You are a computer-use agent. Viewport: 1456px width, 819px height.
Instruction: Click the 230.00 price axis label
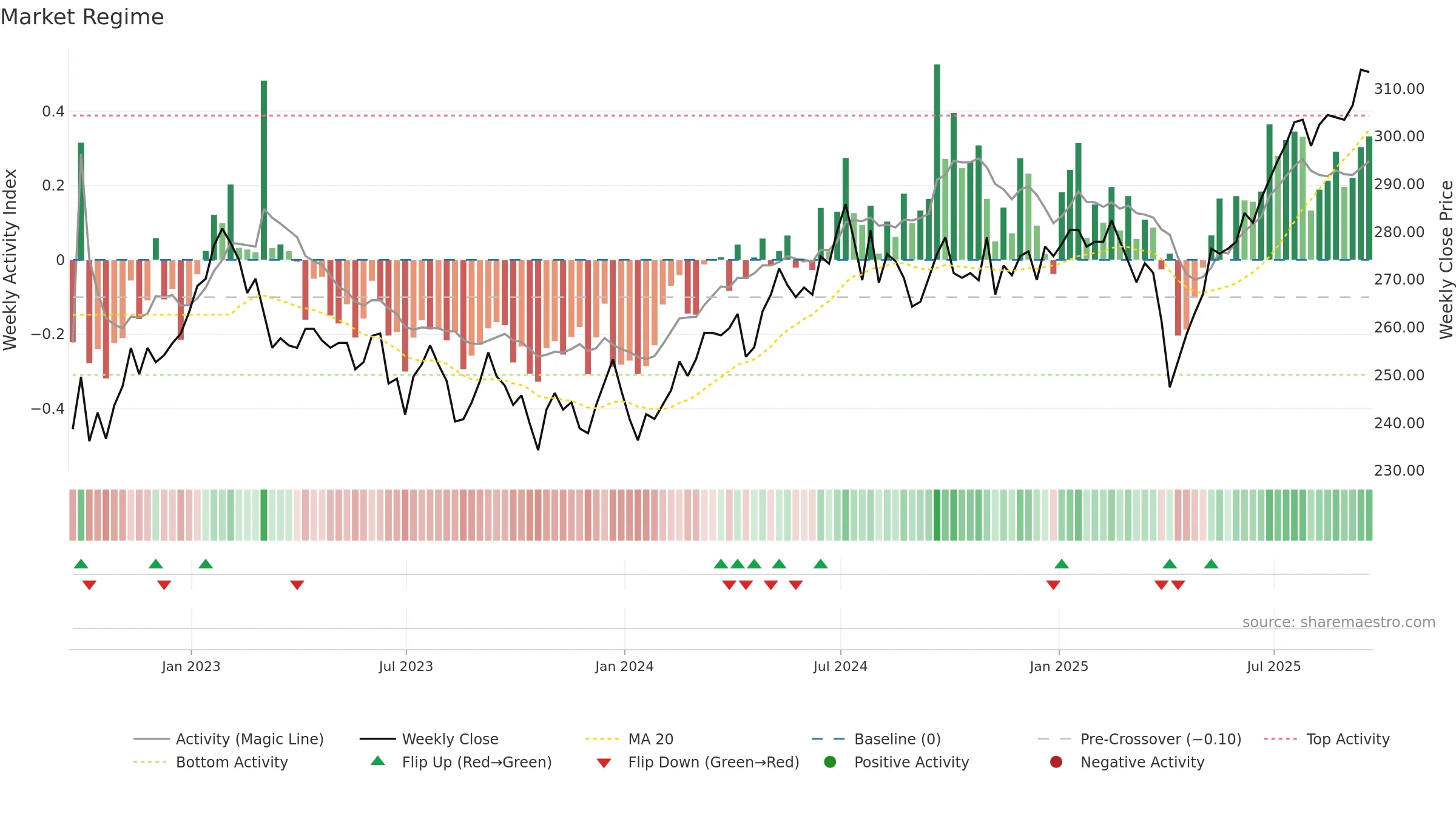1399,471
